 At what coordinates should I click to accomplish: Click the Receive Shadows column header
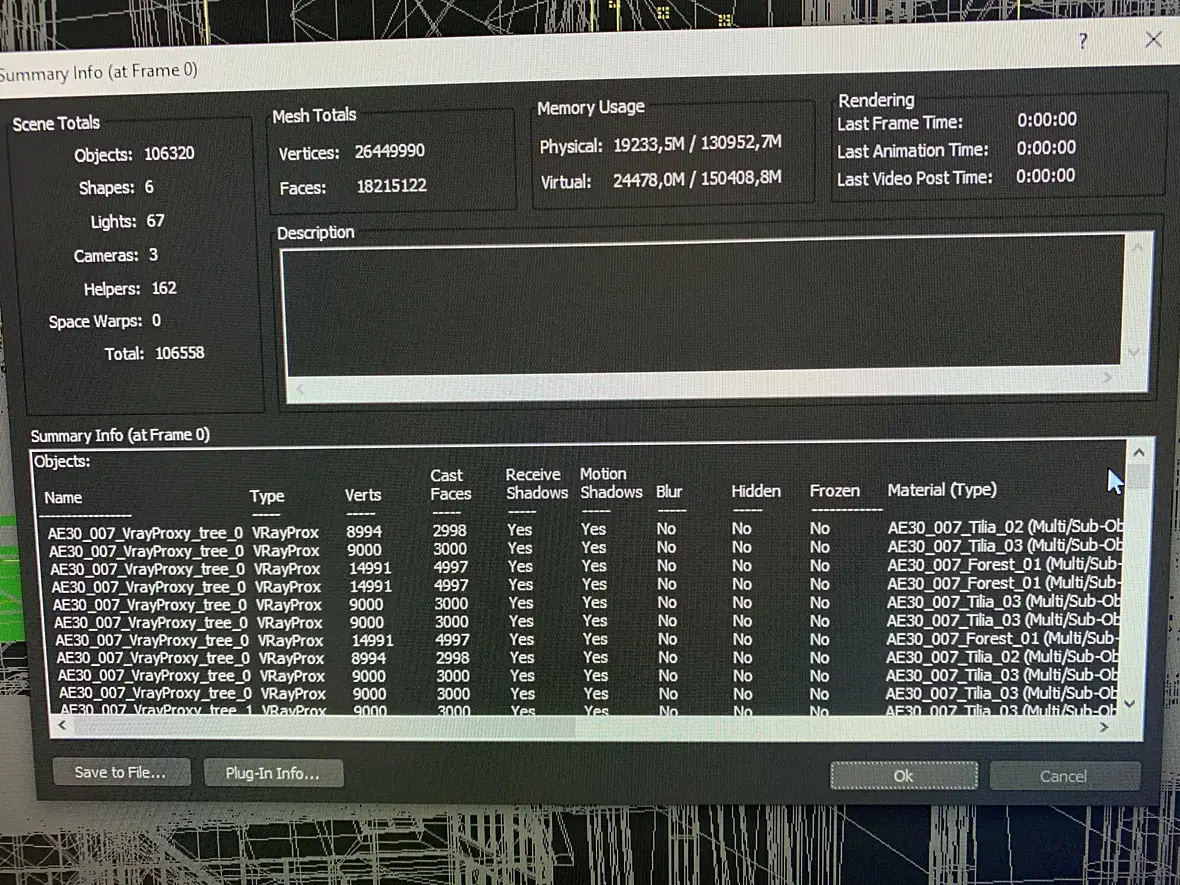tap(537, 484)
